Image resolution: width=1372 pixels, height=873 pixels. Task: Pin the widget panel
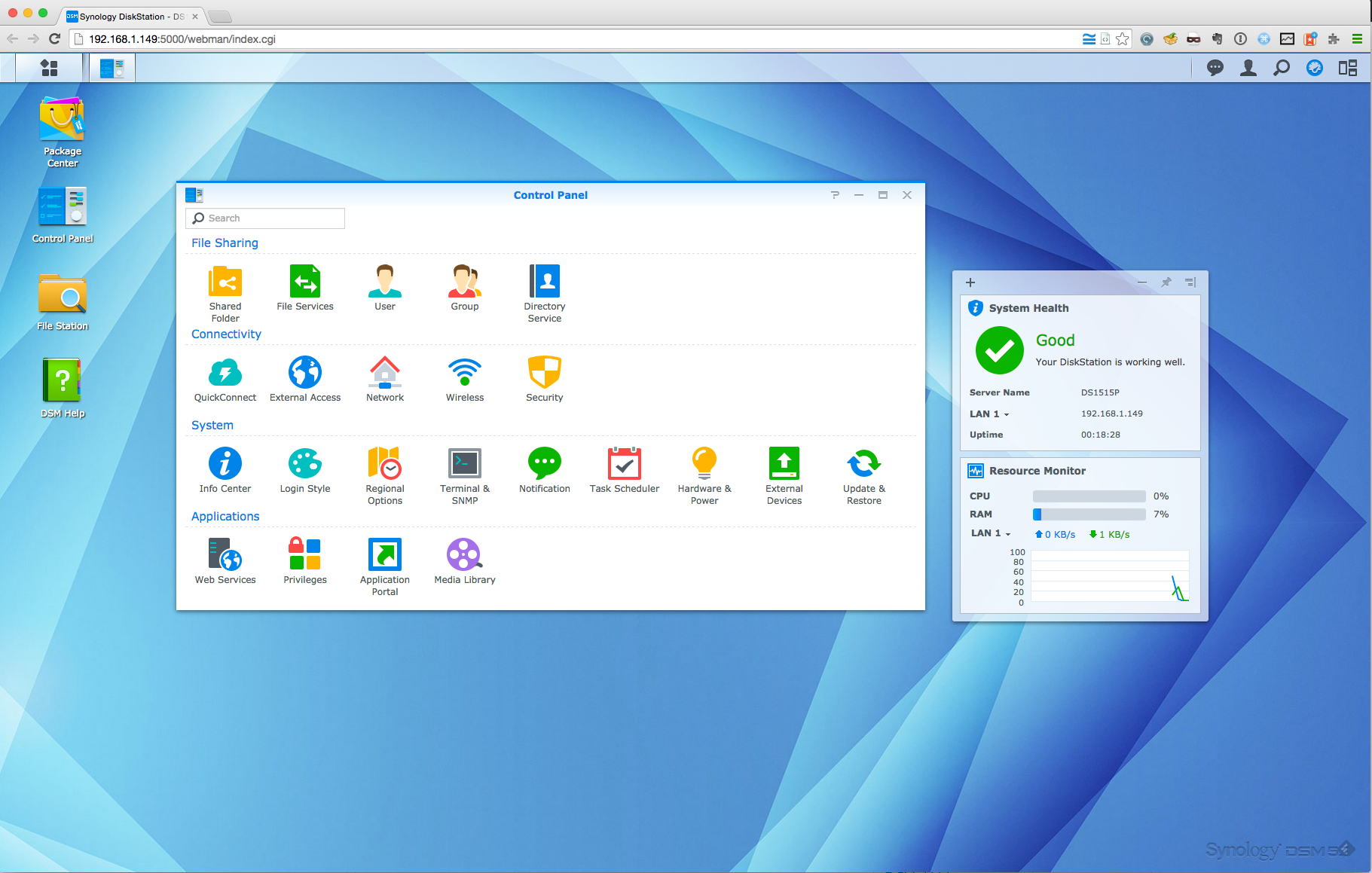coord(1166,282)
